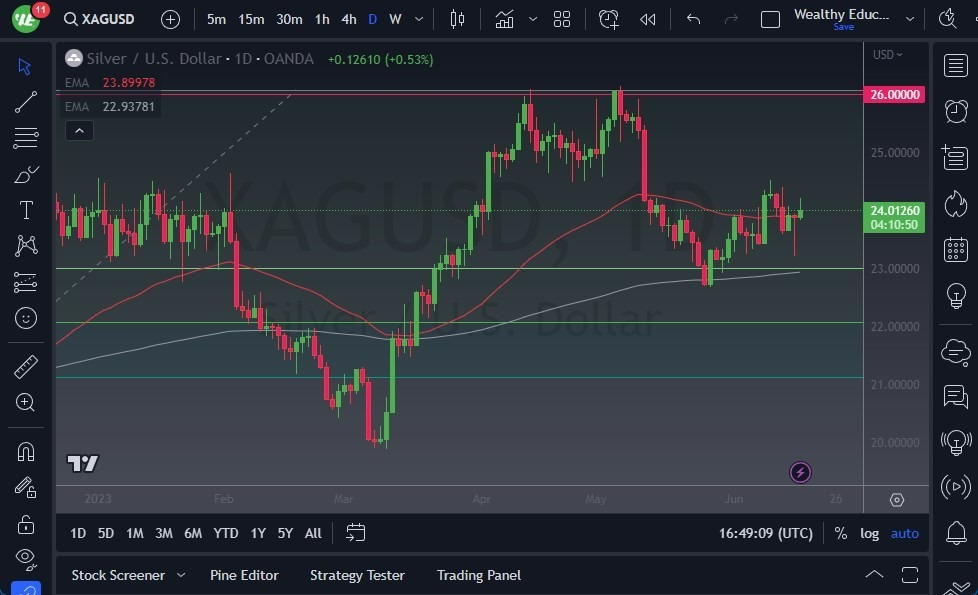Toggle hide all drawings eye icon

[x=26, y=558]
